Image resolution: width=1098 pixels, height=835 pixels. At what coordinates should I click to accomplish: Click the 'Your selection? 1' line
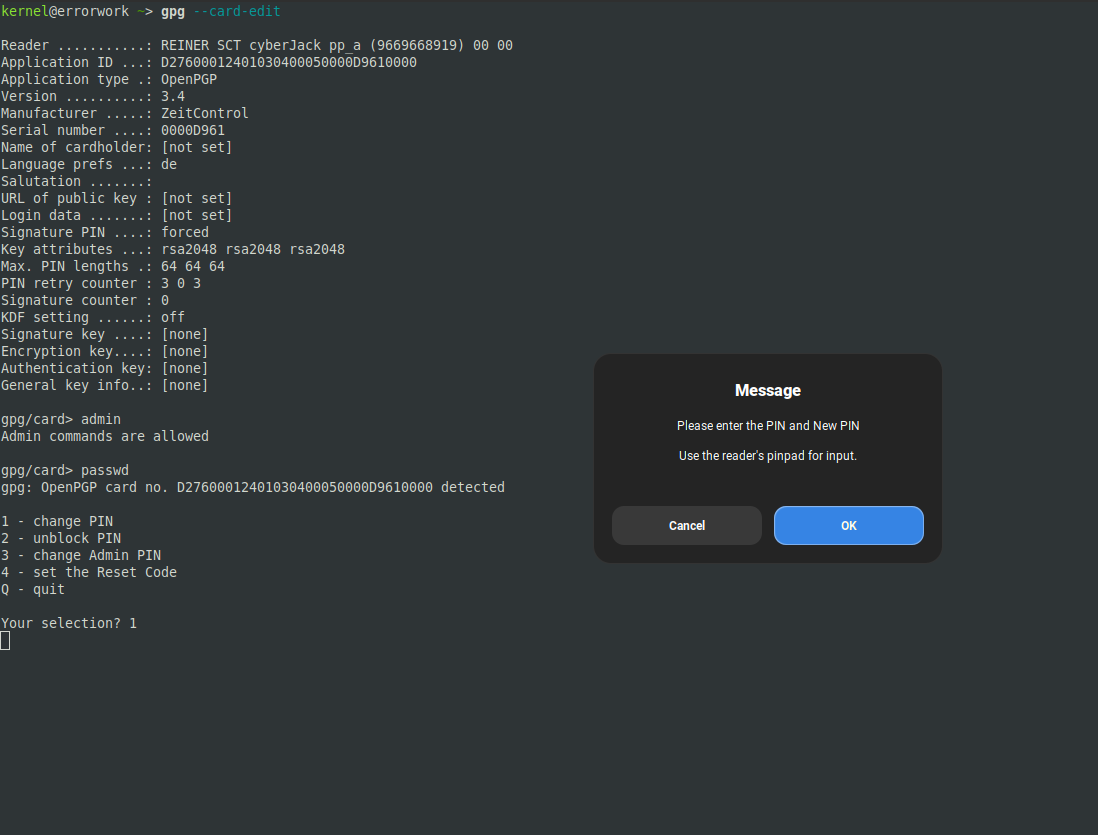(69, 623)
